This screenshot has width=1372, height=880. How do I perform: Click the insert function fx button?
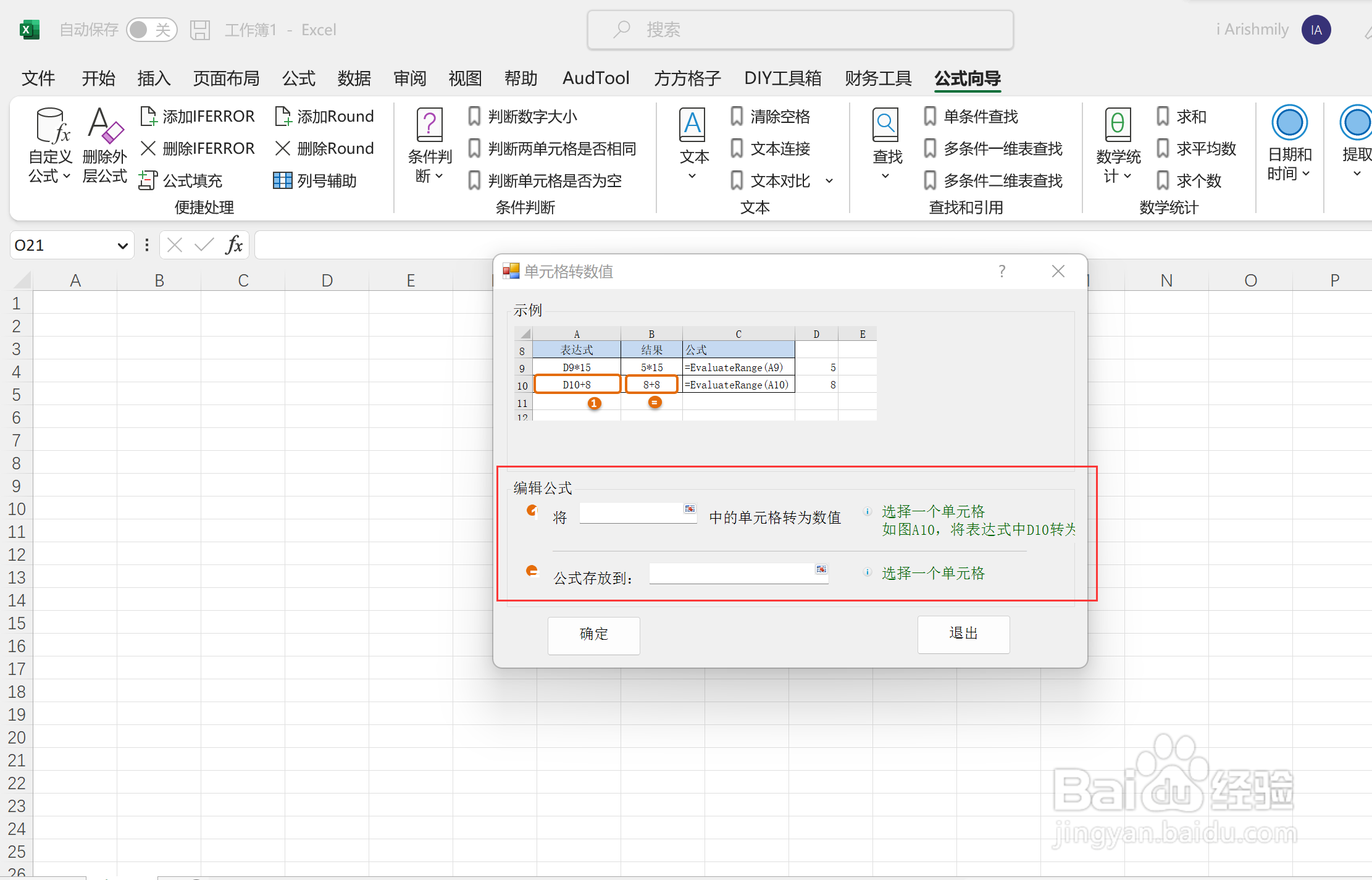pos(234,245)
